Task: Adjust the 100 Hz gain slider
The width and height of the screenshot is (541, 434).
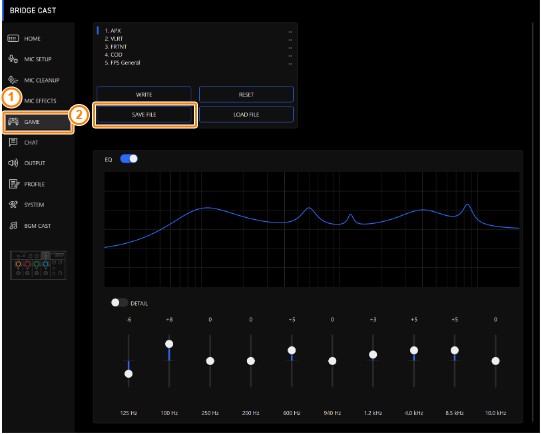Action: pyautogui.click(x=169, y=344)
